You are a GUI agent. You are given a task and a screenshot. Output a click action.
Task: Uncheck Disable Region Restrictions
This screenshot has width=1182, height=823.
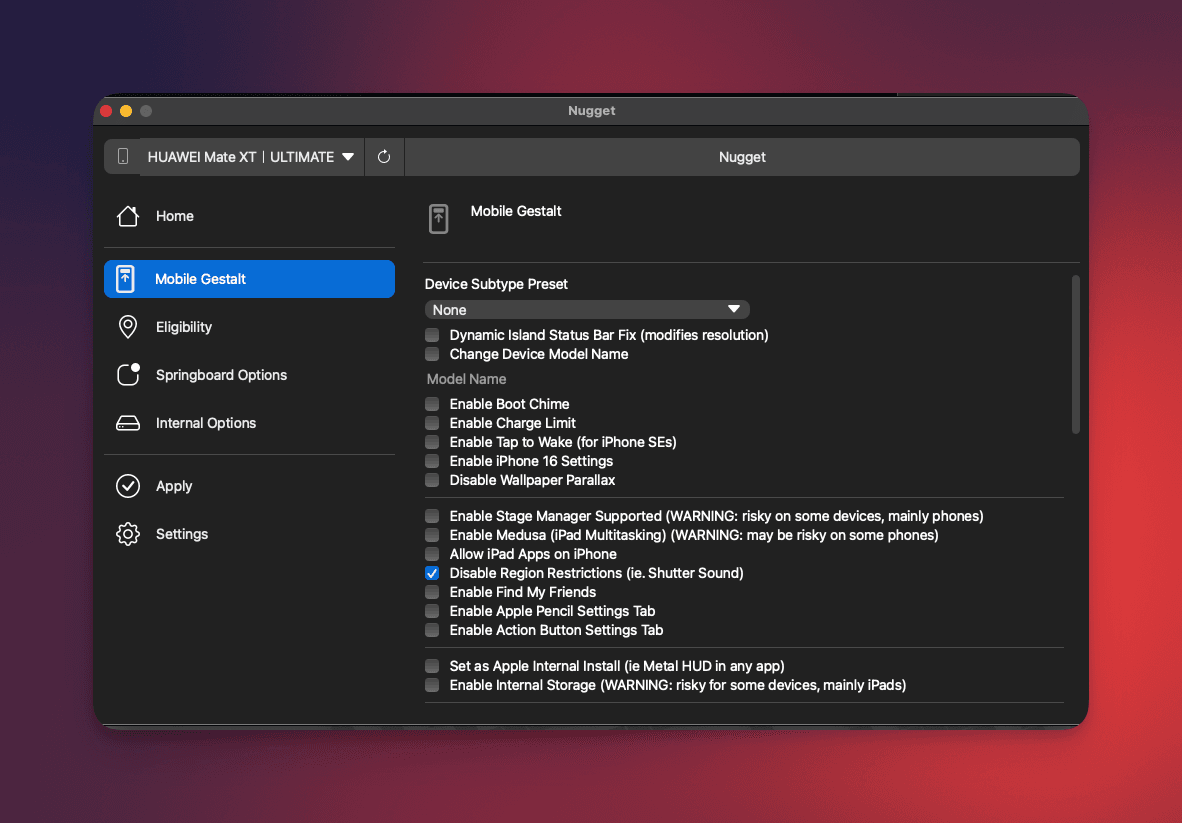tap(432, 573)
